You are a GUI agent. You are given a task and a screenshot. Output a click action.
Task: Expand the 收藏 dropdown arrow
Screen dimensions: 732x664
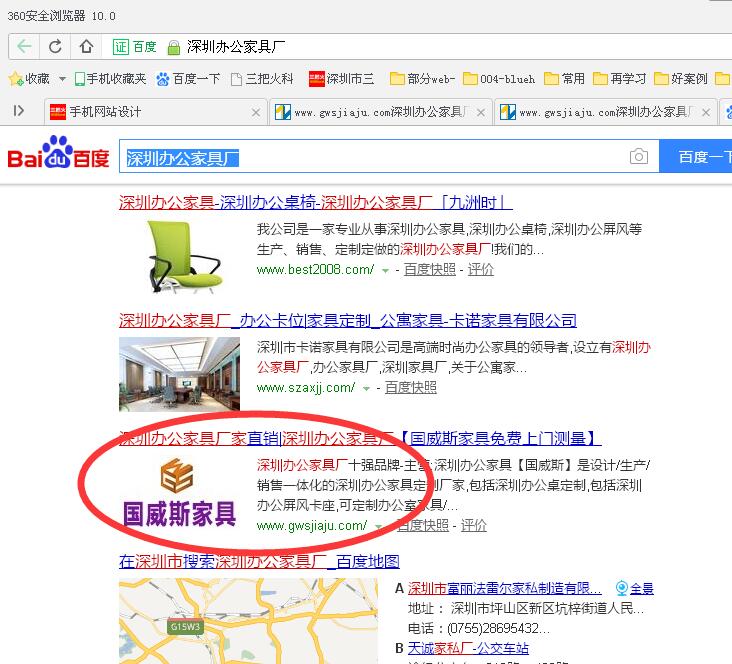coord(62,79)
